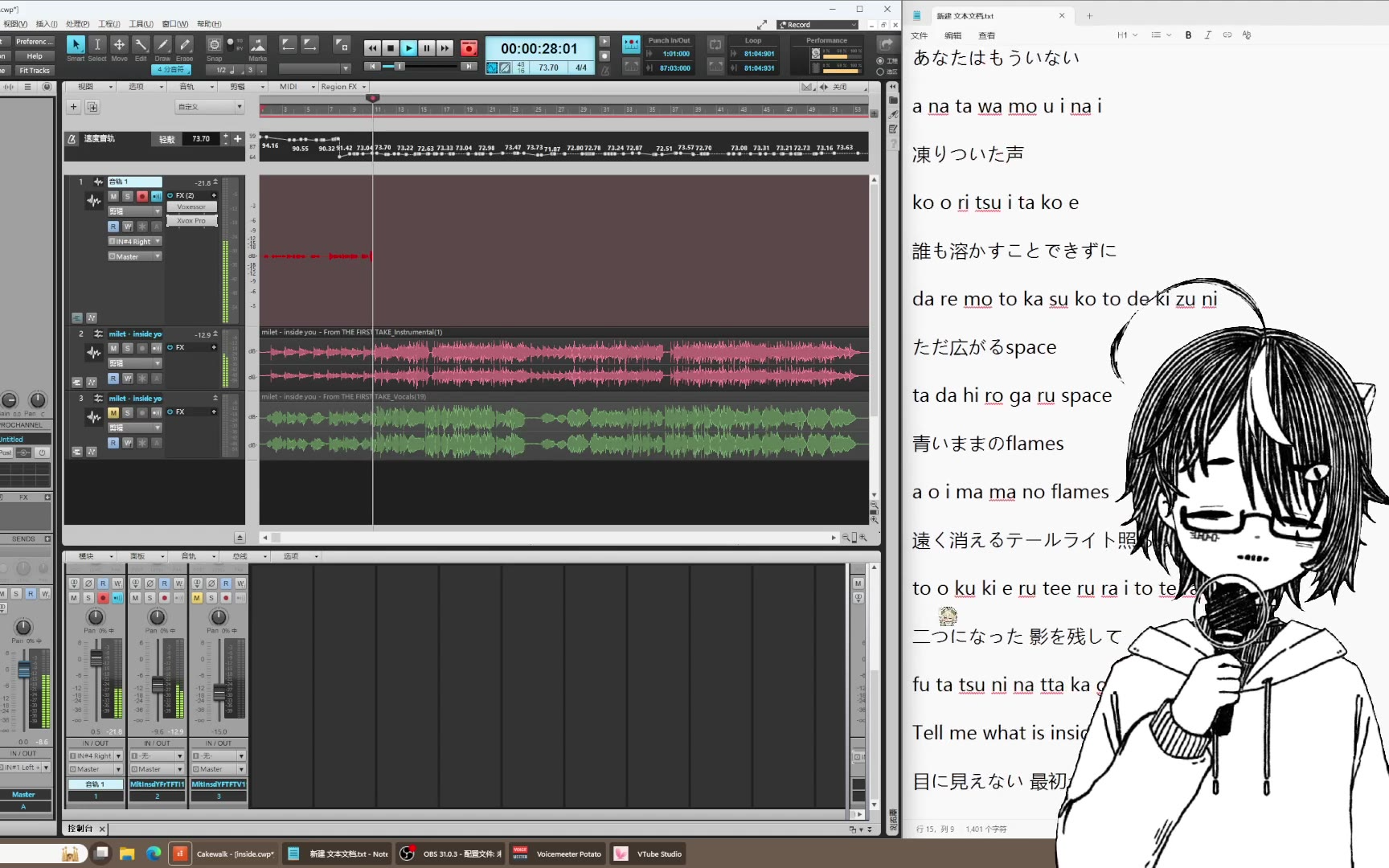
Task: Toggle record arm on track 1
Action: click(142, 196)
